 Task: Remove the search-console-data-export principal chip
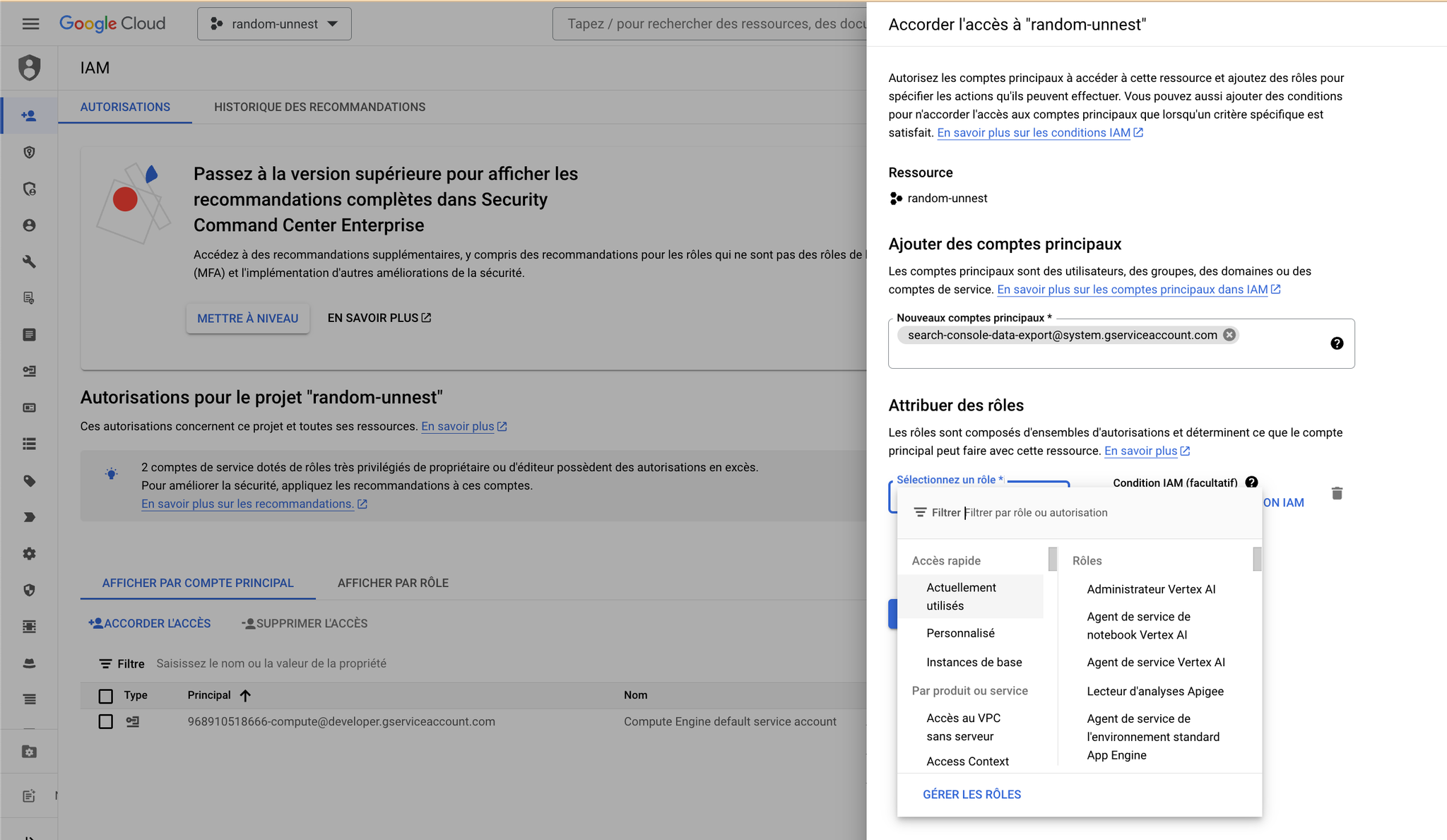(1229, 335)
